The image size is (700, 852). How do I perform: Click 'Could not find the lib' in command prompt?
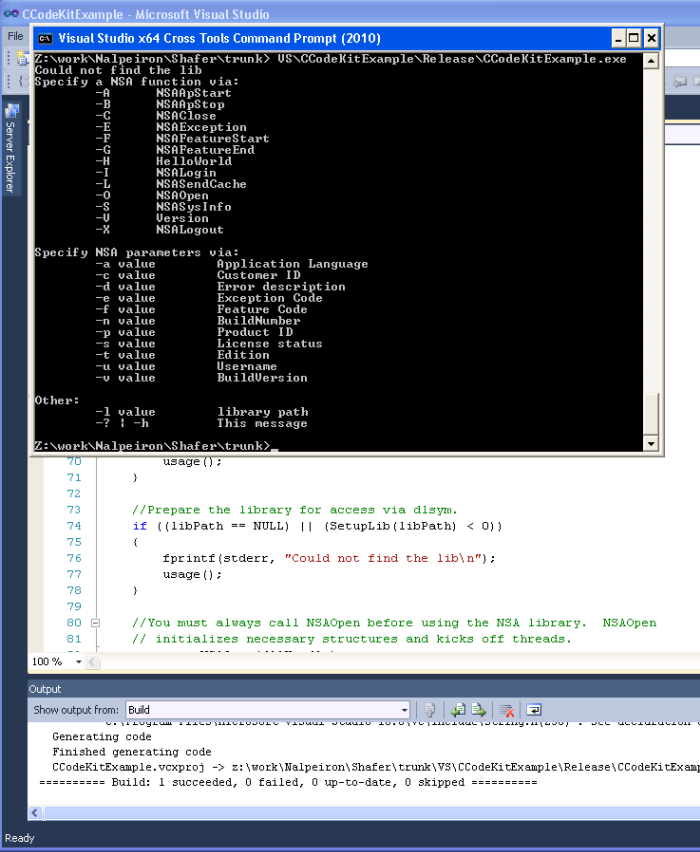pos(118,70)
